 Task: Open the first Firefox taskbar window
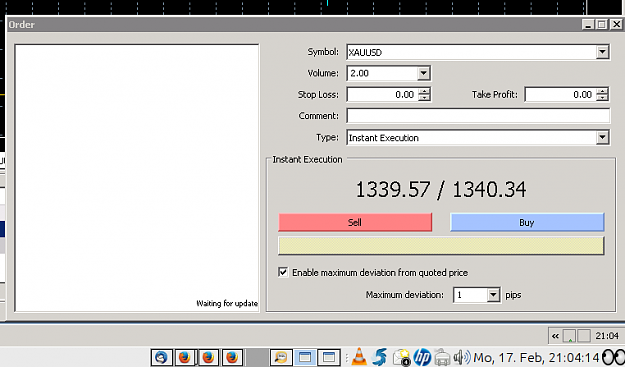(x=185, y=357)
